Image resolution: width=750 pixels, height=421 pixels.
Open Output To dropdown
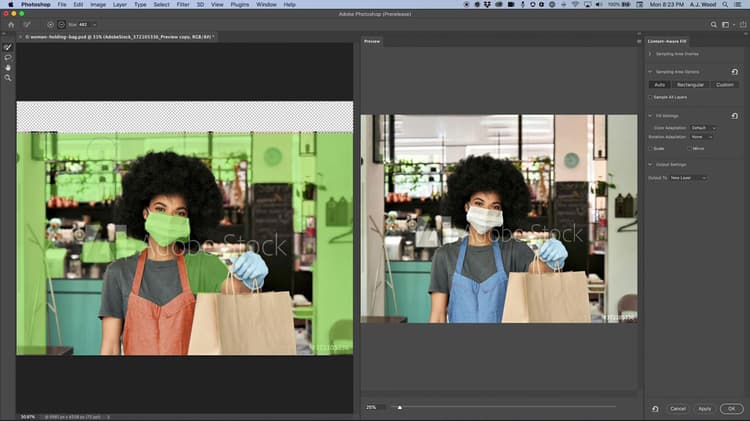[x=688, y=178]
